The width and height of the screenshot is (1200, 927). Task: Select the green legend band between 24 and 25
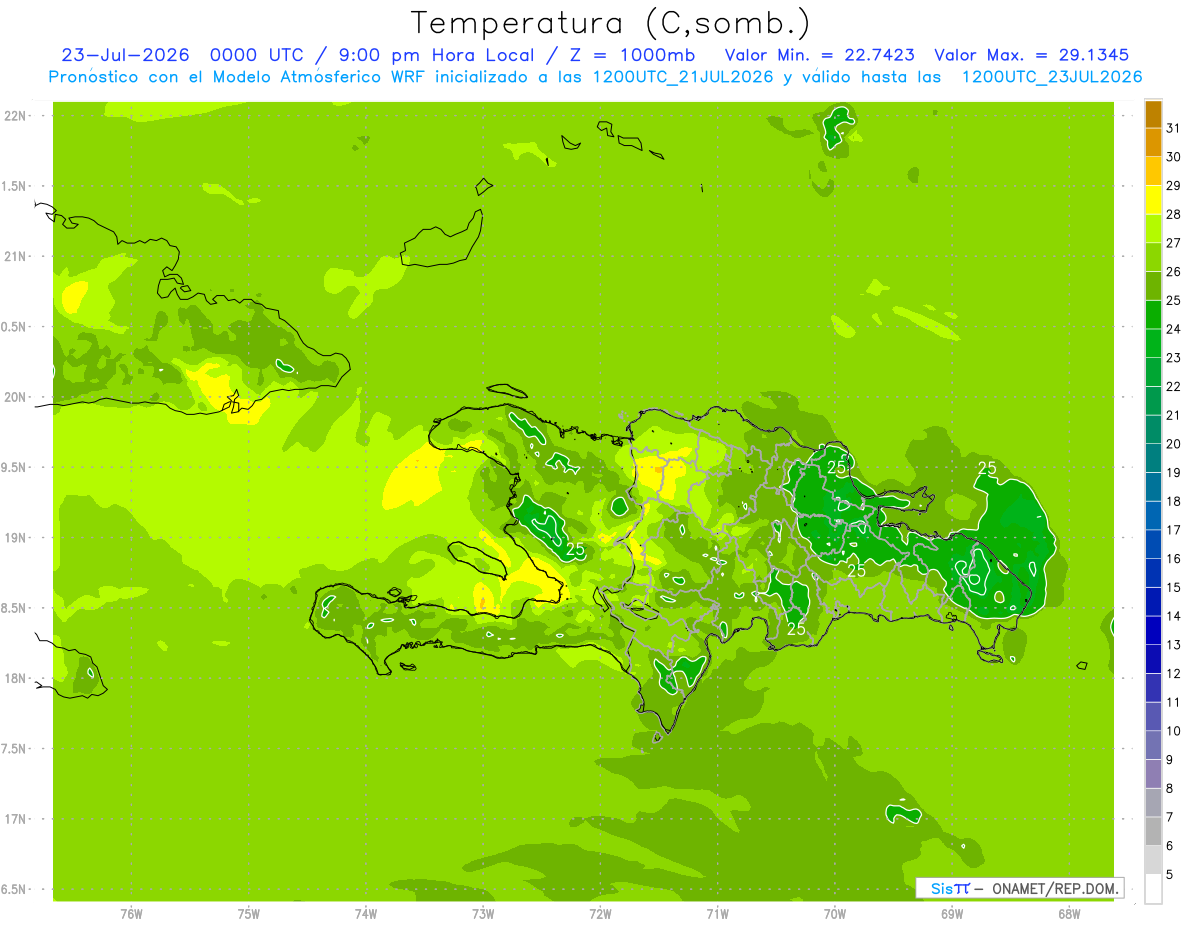(1153, 315)
